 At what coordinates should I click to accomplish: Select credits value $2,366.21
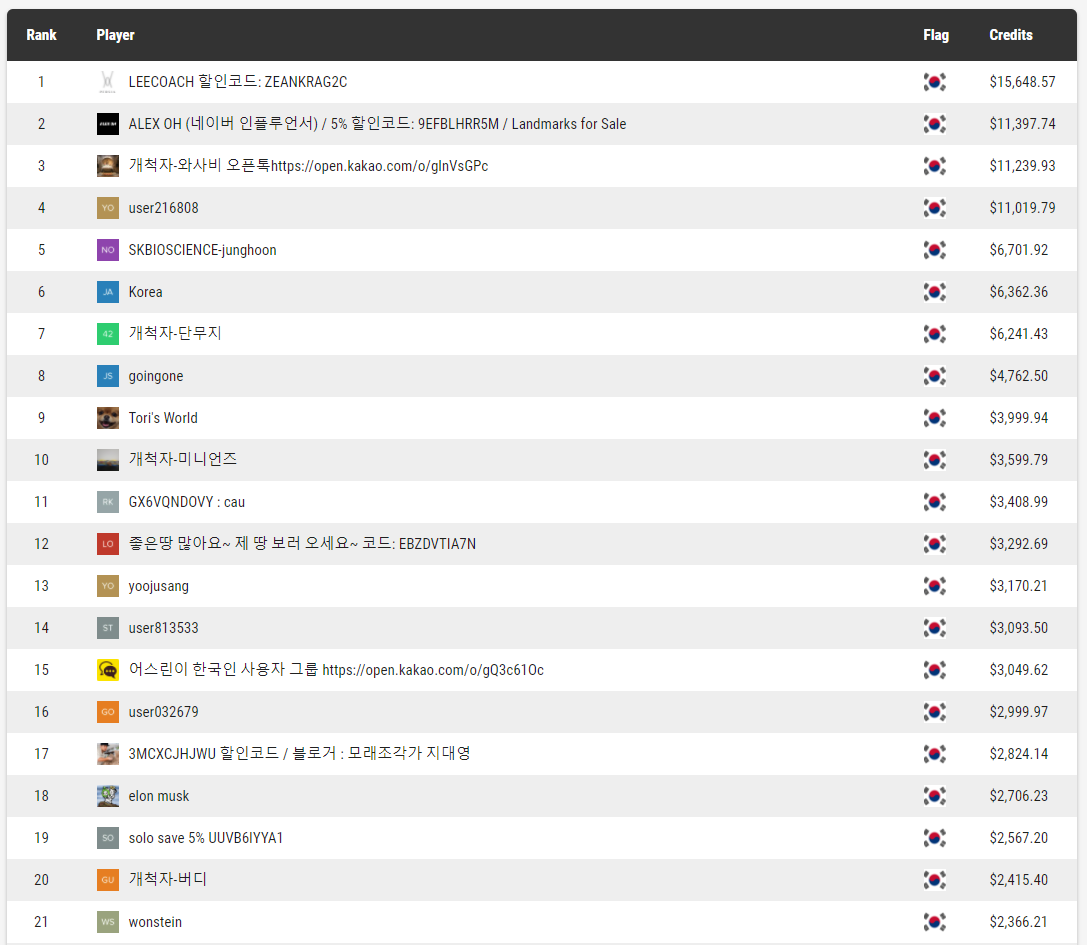(1019, 922)
